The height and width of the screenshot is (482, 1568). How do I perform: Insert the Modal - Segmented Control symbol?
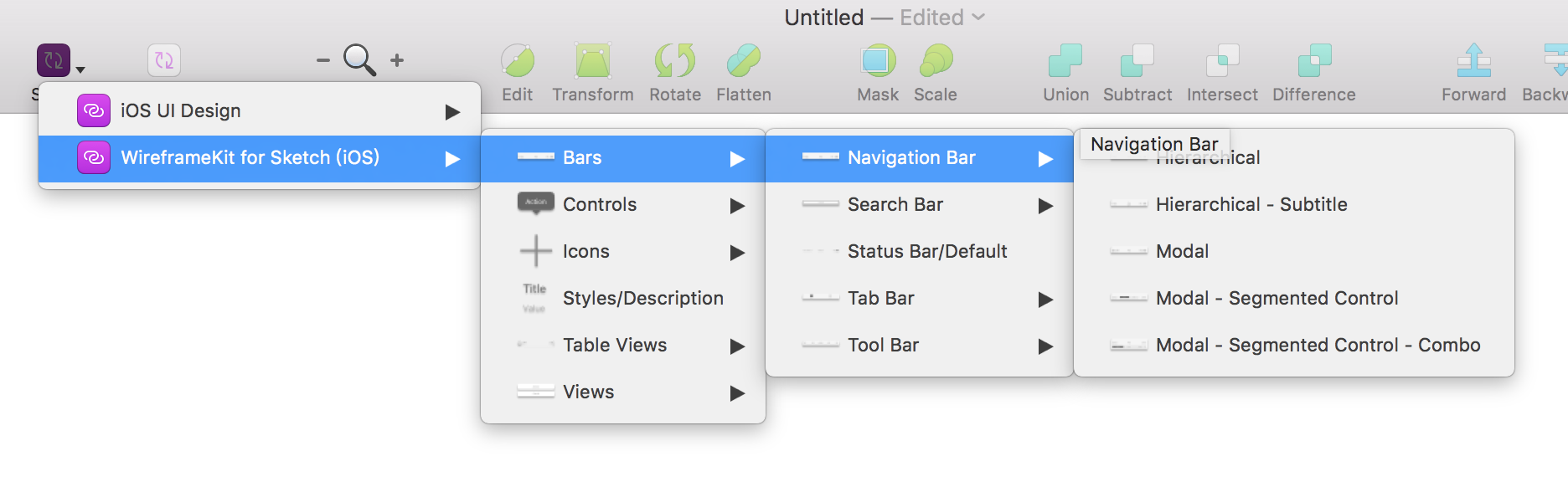pyautogui.click(x=1294, y=299)
